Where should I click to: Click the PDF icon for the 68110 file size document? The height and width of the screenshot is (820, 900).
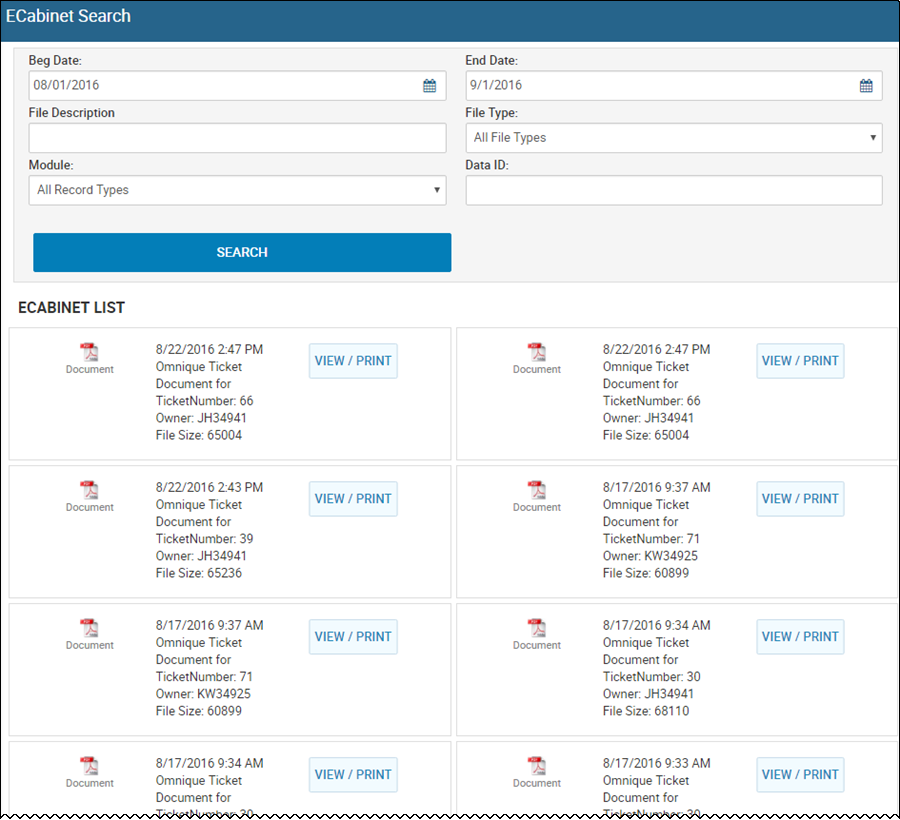(537, 628)
